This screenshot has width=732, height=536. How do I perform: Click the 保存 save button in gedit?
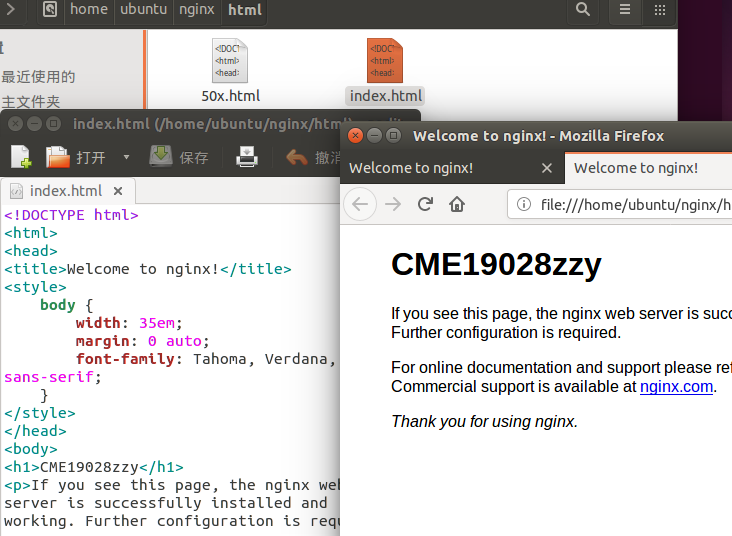(x=179, y=157)
